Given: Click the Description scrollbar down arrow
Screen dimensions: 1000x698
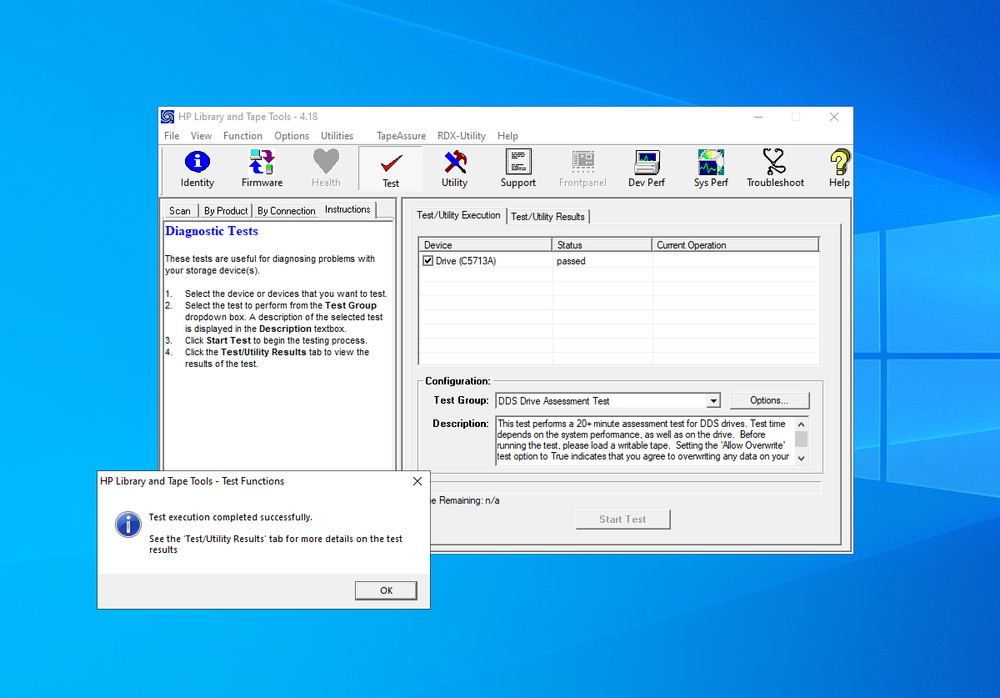Looking at the screenshot, I should pyautogui.click(x=801, y=458).
